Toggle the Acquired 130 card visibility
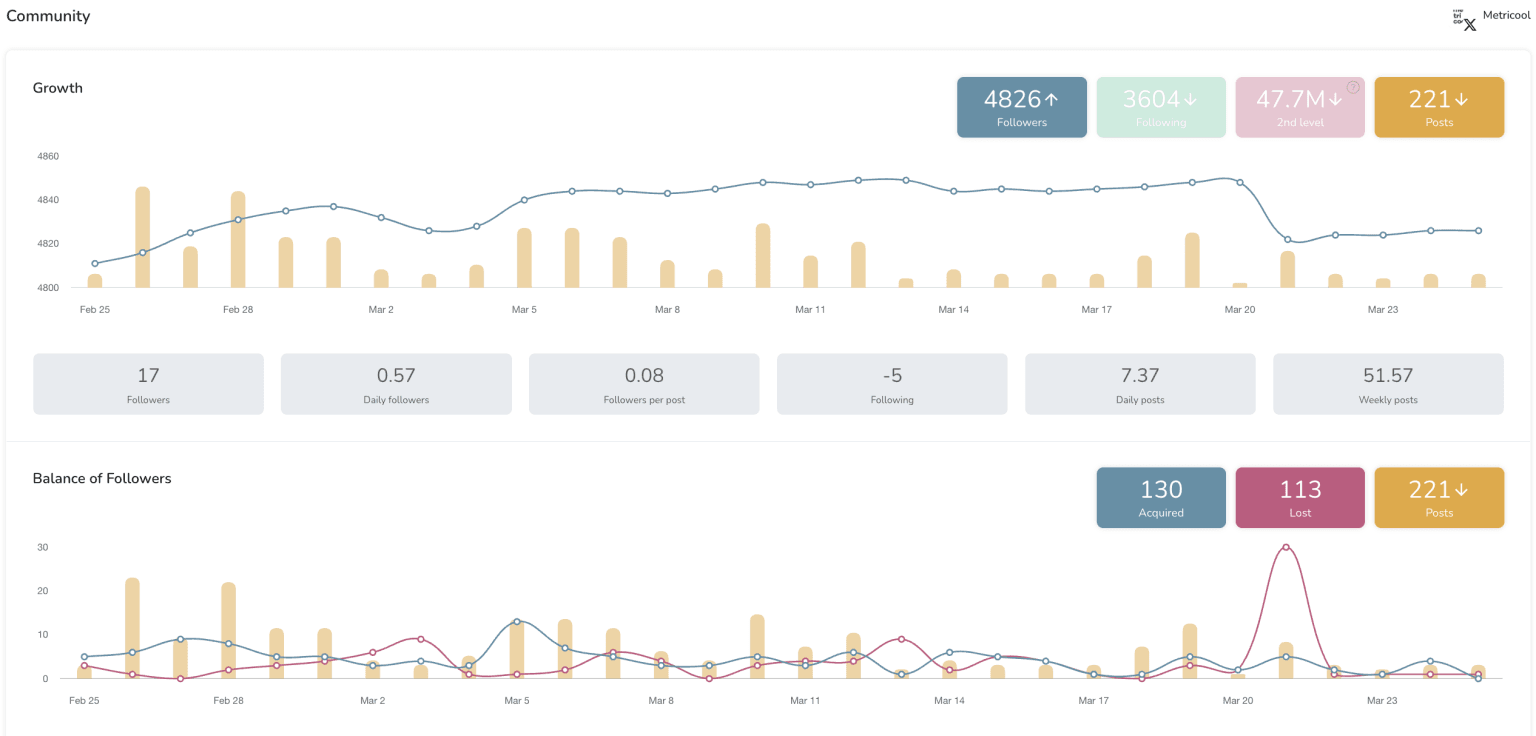This screenshot has height=736, width=1536. [1161, 497]
